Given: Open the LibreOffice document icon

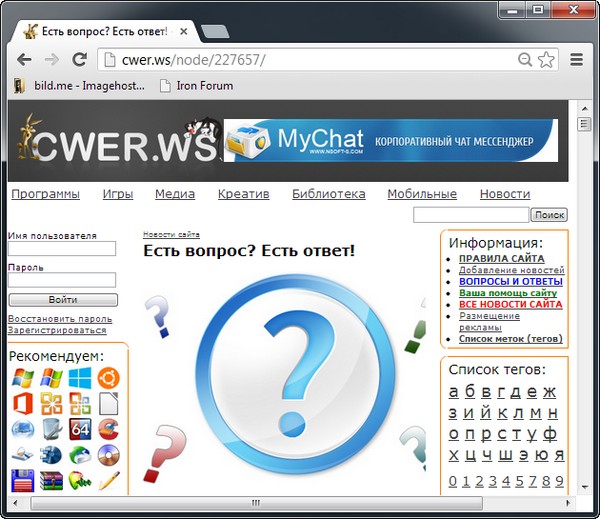Looking at the screenshot, I should point(109,404).
